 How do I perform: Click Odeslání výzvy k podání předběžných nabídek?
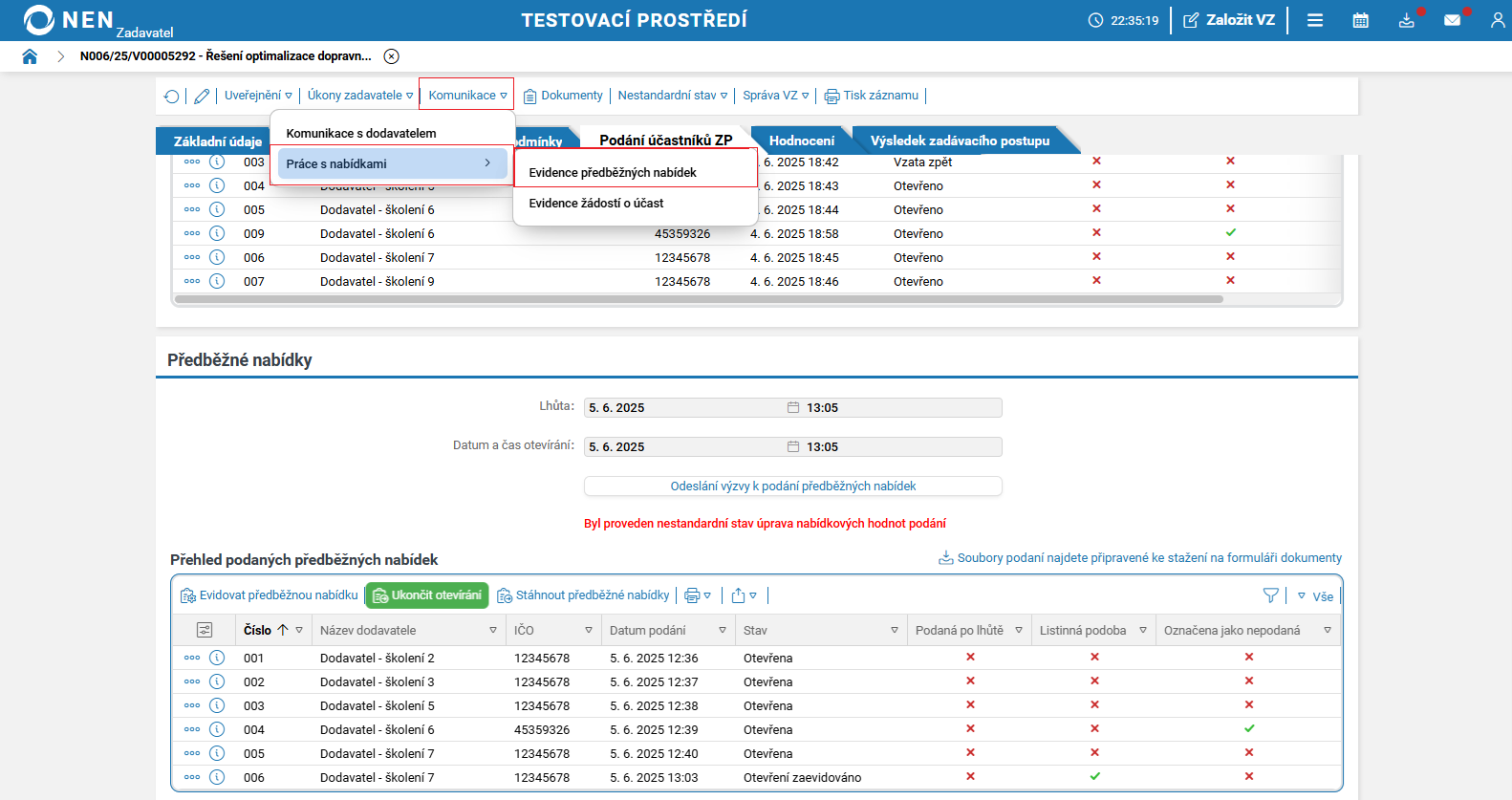tap(792, 486)
